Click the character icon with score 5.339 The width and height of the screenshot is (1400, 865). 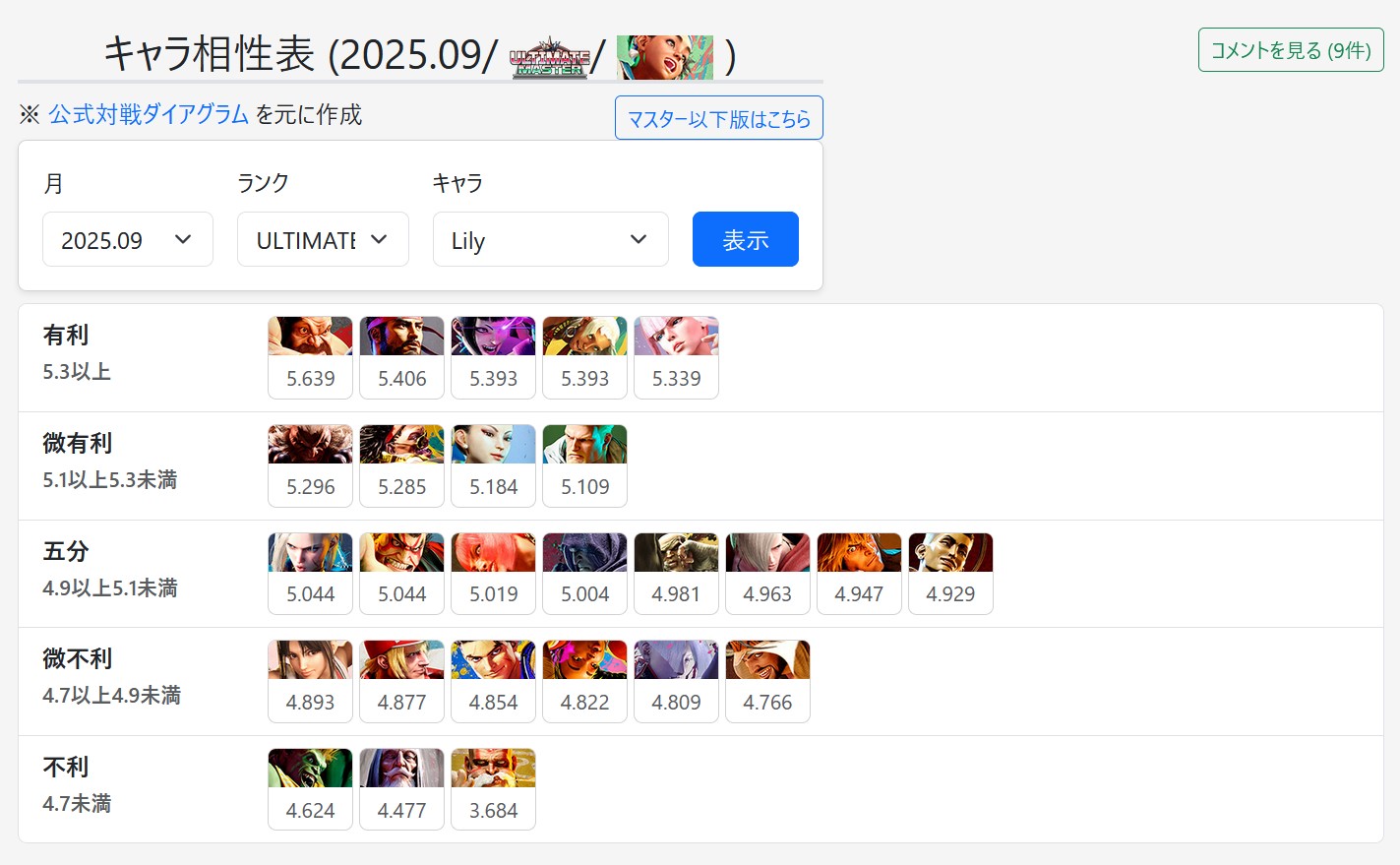point(676,357)
